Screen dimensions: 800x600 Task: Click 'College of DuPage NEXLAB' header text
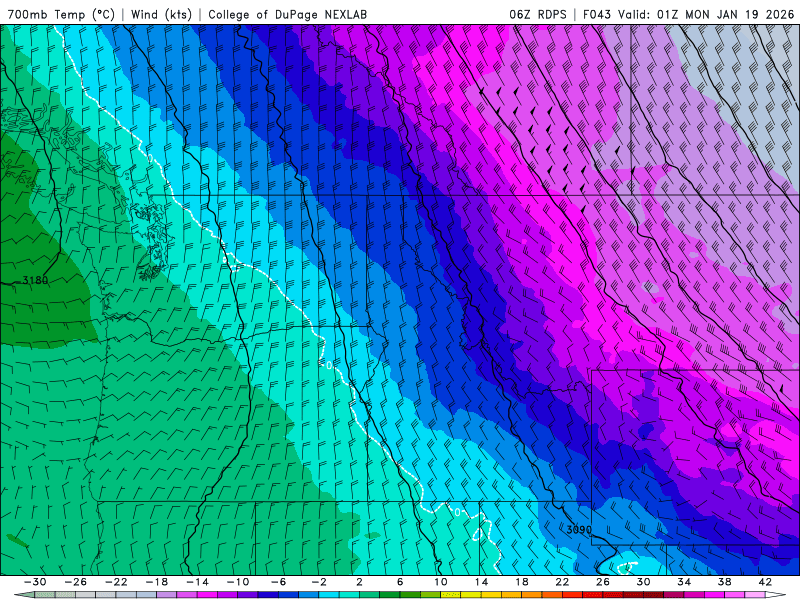click(287, 14)
